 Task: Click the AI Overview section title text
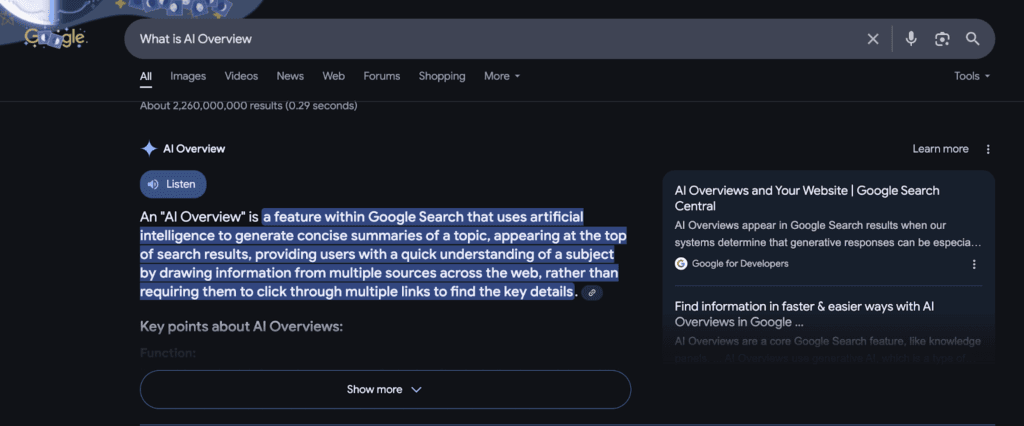194,149
